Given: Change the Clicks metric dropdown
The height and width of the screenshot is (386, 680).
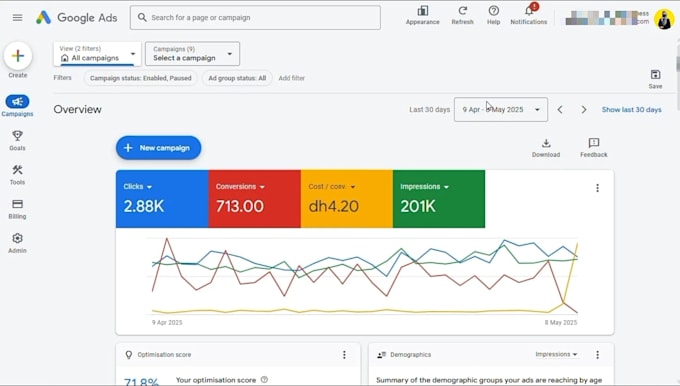Looking at the screenshot, I should pyautogui.click(x=138, y=186).
